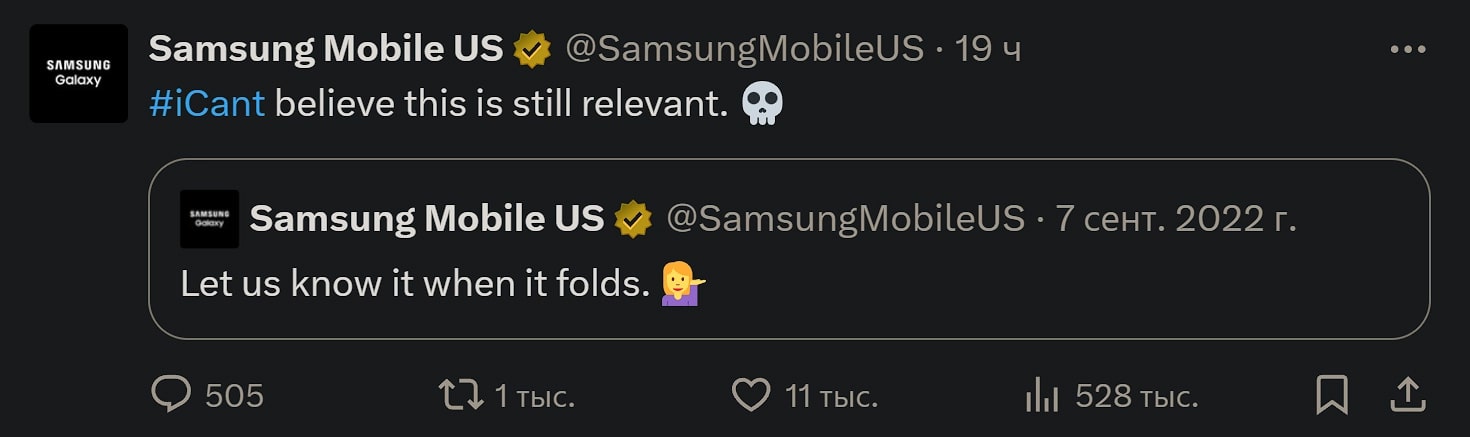The height and width of the screenshot is (437, 1470).
Task: Click the quoted tweet's small Samsung avatar
Action: pos(209,218)
